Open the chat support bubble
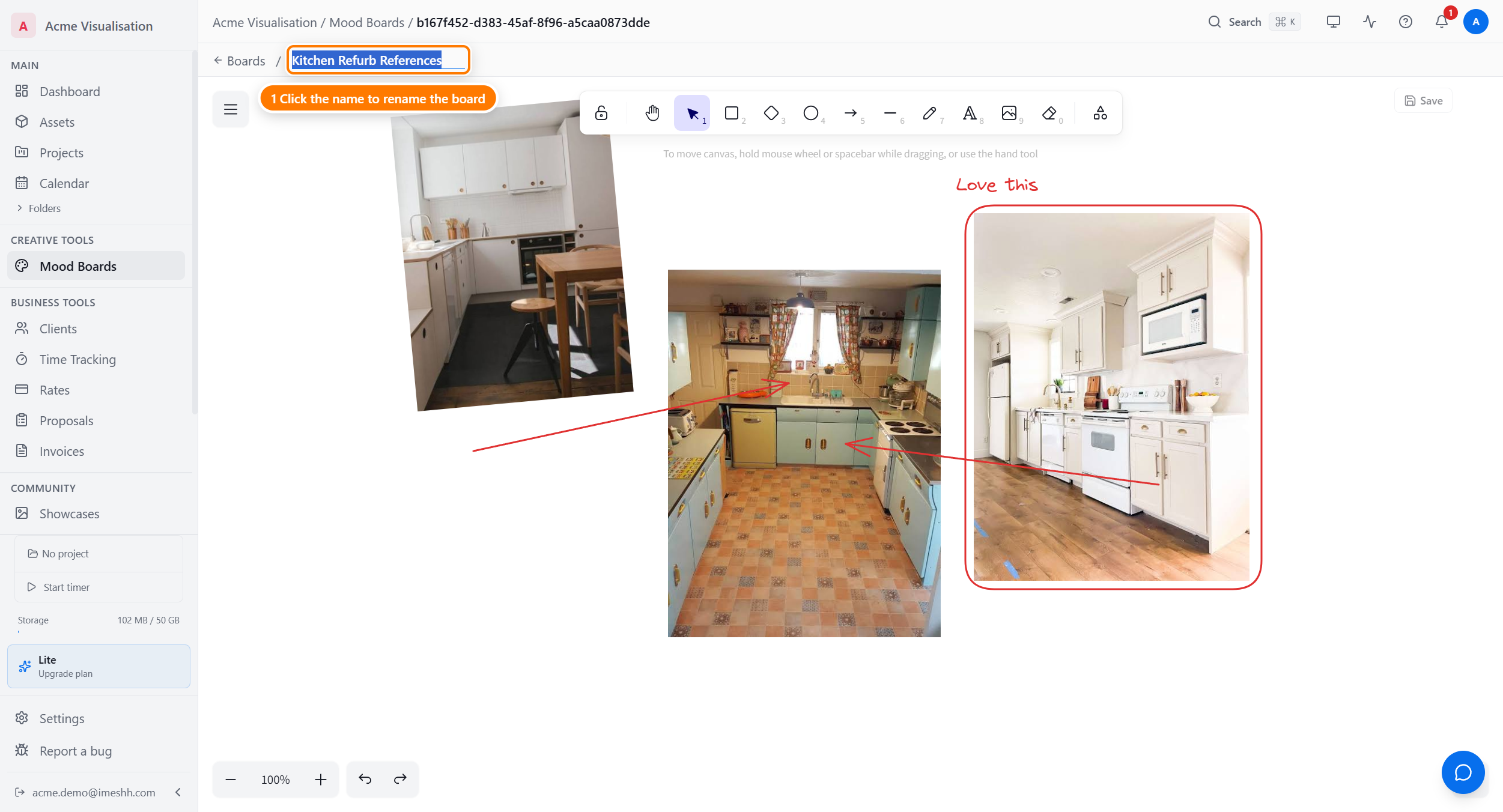The image size is (1503, 812). tap(1463, 772)
